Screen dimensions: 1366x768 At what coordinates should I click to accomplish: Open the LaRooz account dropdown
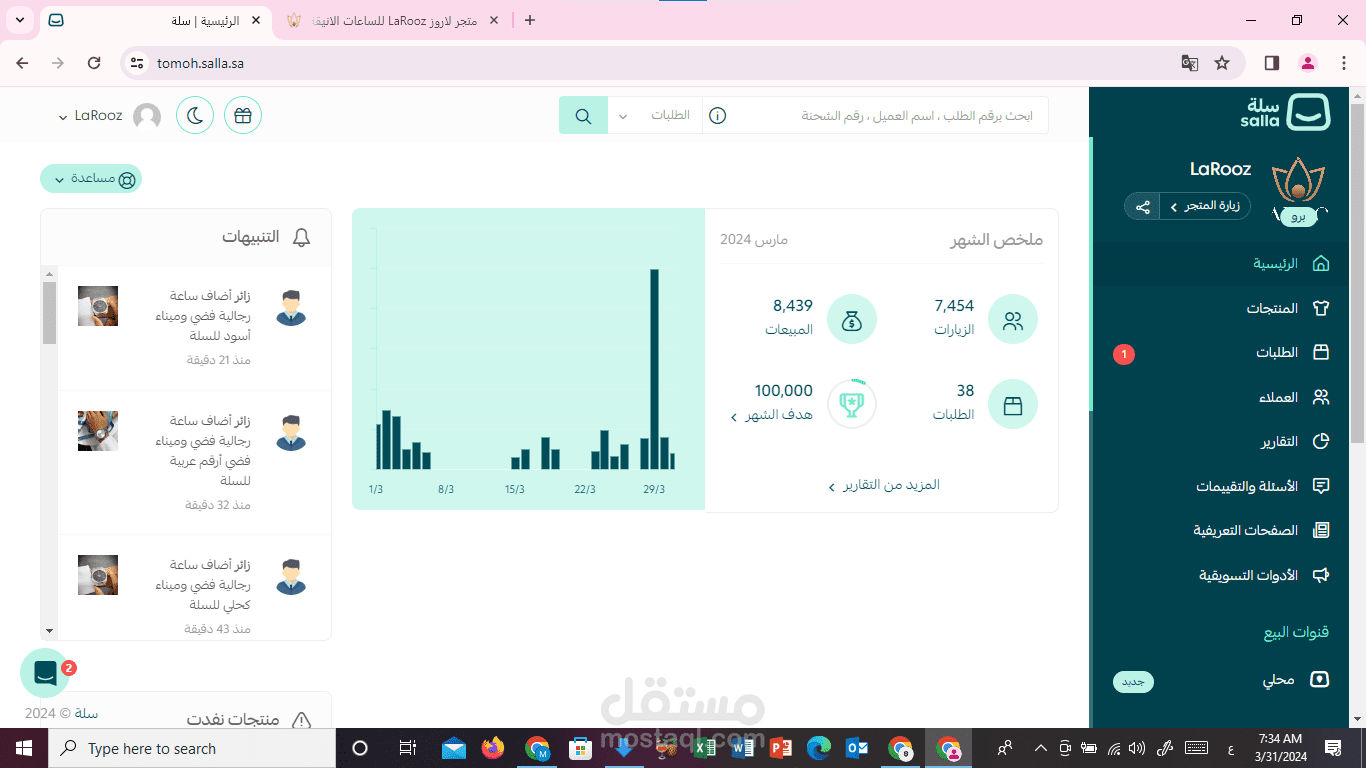(x=92, y=116)
